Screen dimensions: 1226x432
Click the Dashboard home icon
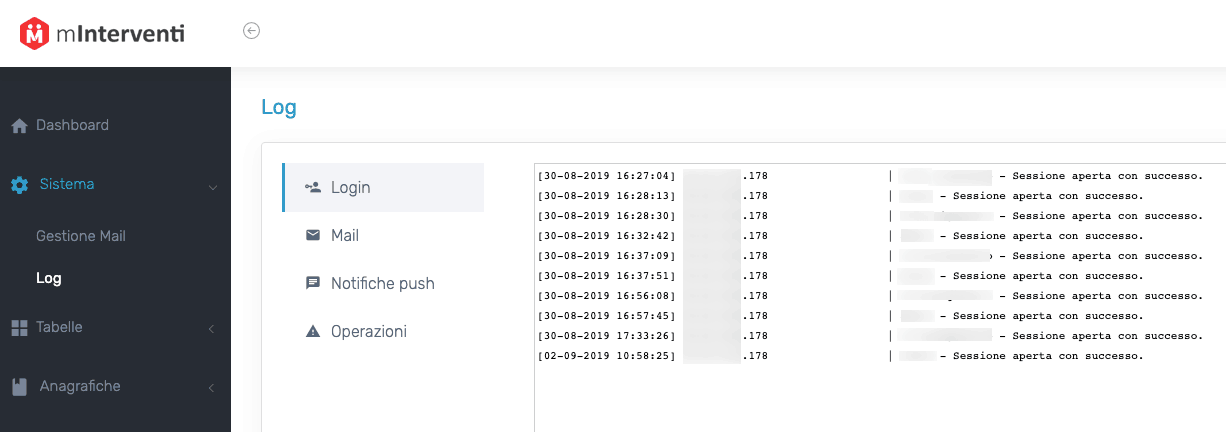tap(19, 126)
